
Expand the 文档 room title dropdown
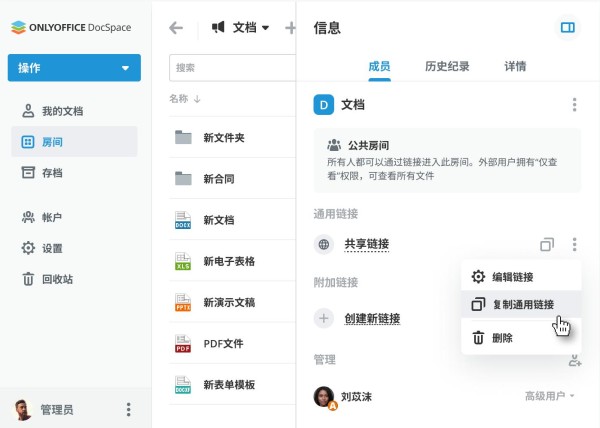click(265, 28)
